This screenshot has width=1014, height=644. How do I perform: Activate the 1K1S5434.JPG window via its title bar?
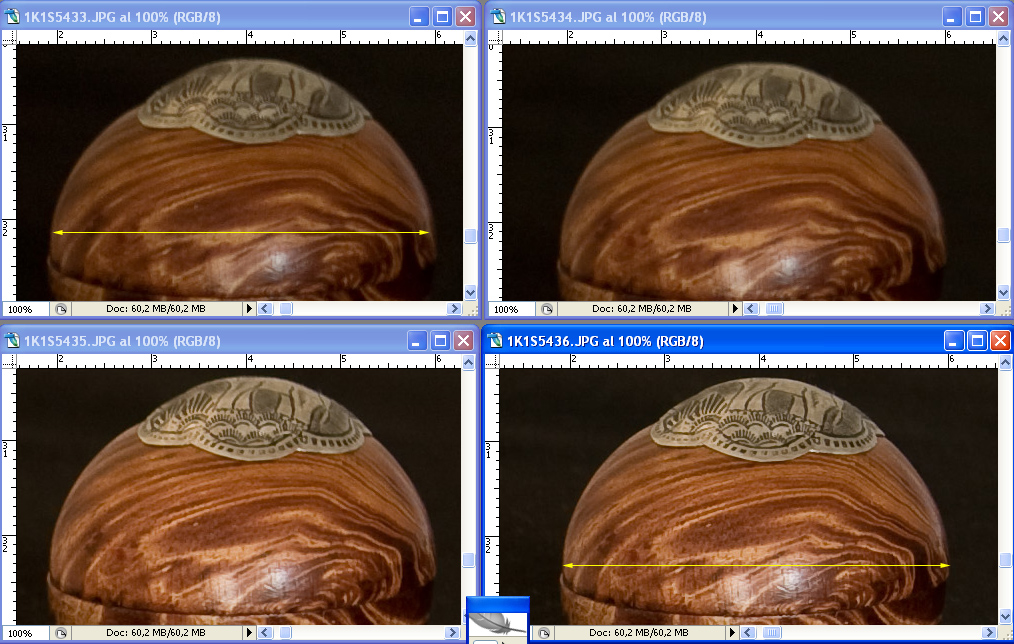pyautogui.click(x=700, y=17)
